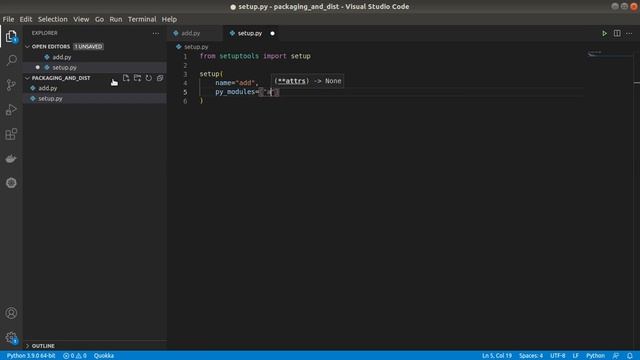This screenshot has height=360, width=640.
Task: Open the Edit menu
Action: [26, 19]
